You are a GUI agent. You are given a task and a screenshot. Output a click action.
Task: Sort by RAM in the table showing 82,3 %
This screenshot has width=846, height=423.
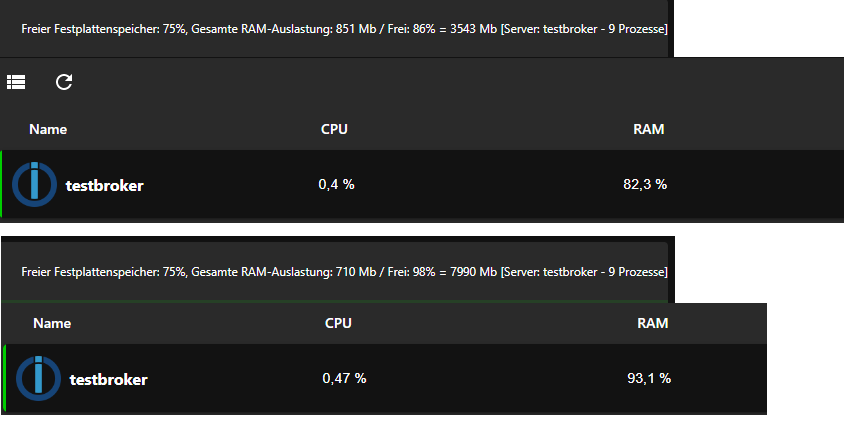click(649, 129)
